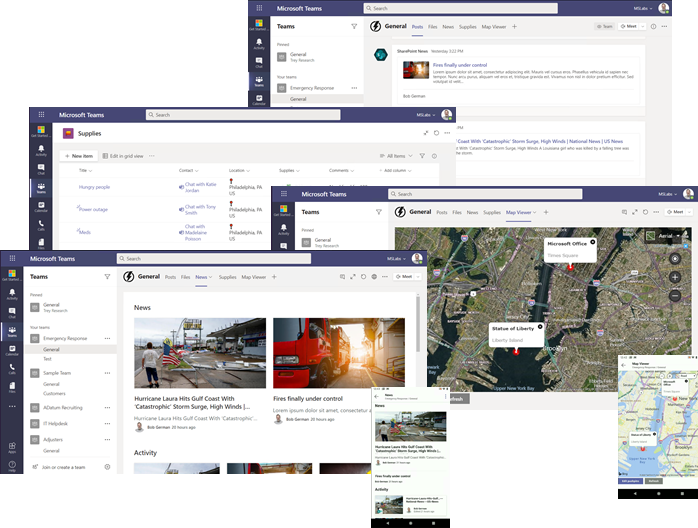
Task: Zoom in on the Map Viewer map
Action: (x=675, y=277)
